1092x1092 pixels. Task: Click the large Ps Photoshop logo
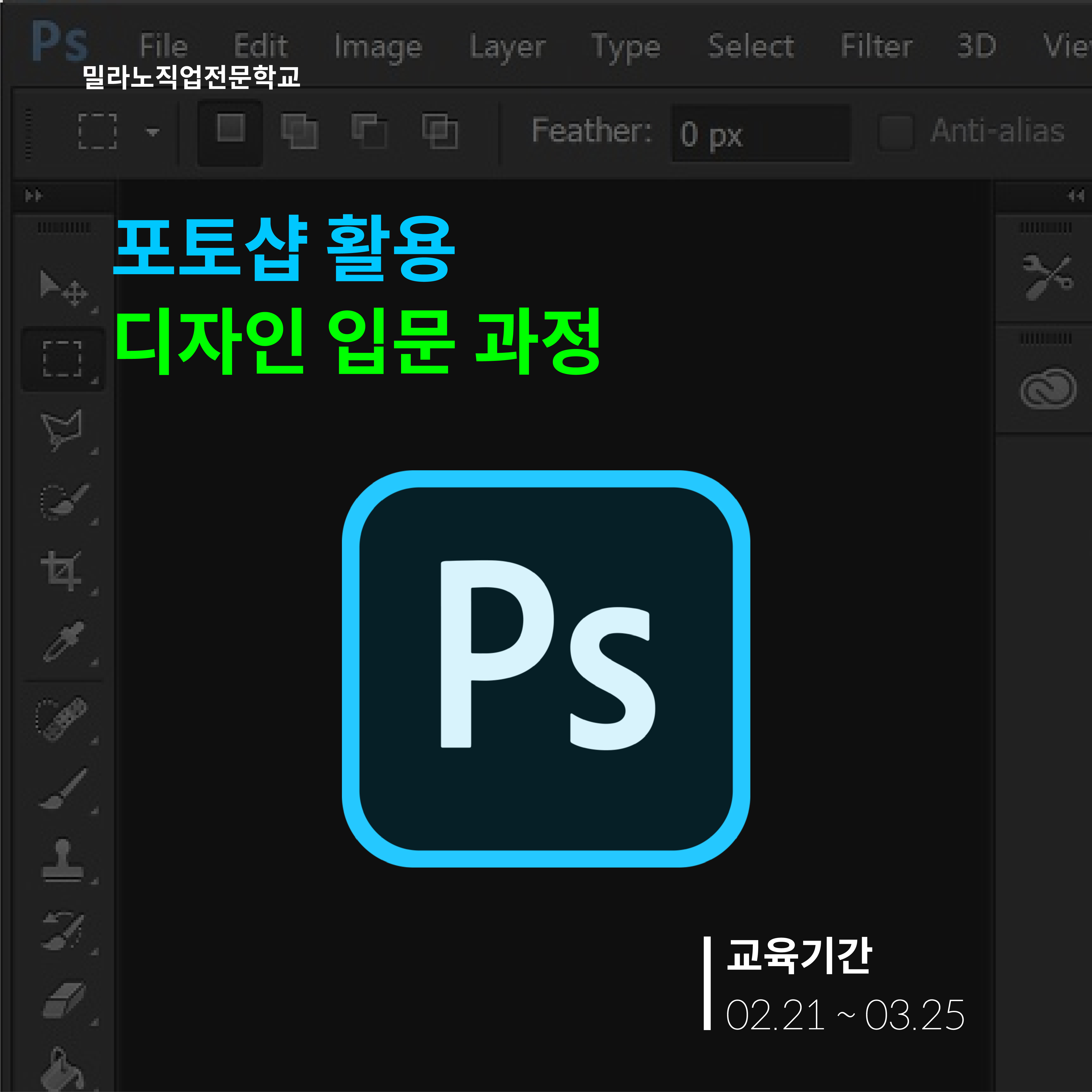coord(546,669)
